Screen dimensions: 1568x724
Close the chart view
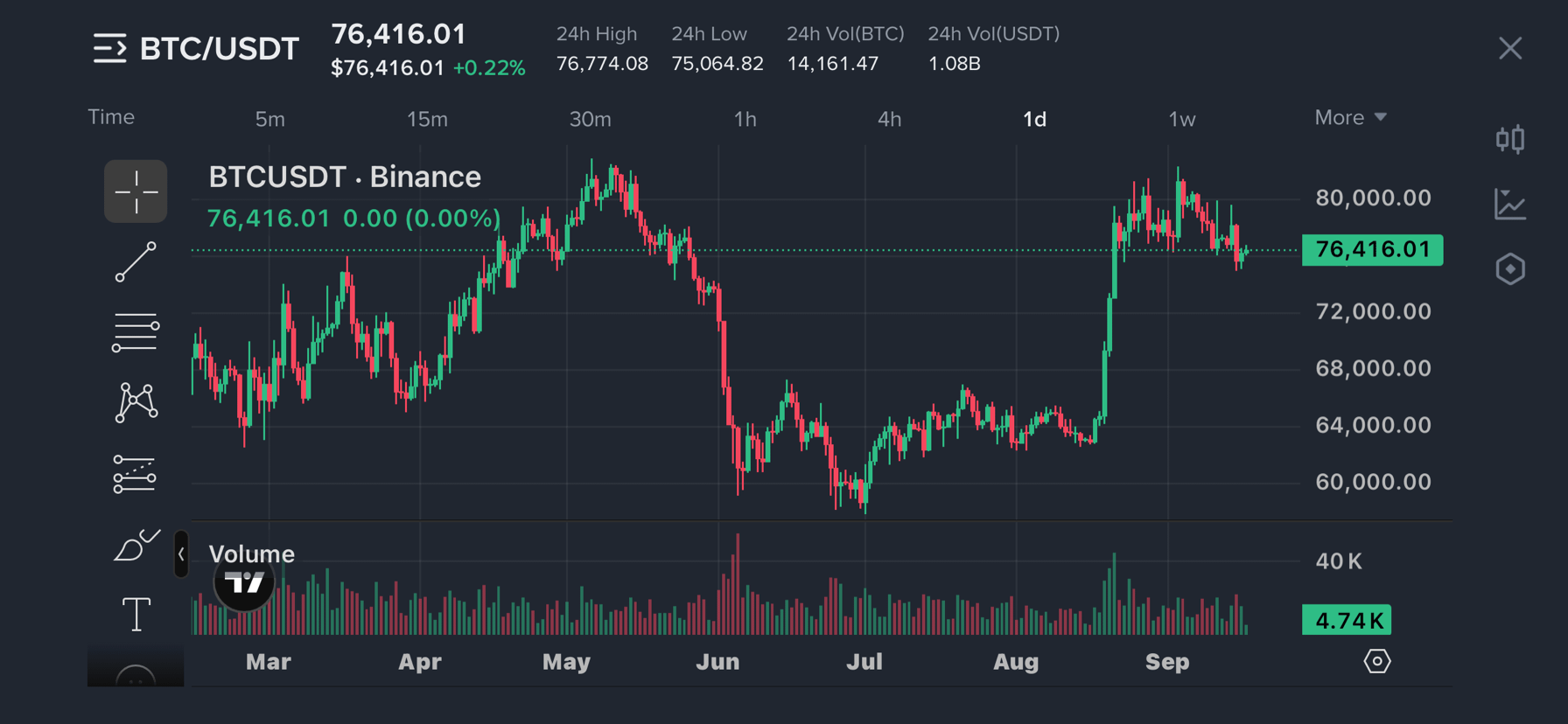click(1510, 48)
